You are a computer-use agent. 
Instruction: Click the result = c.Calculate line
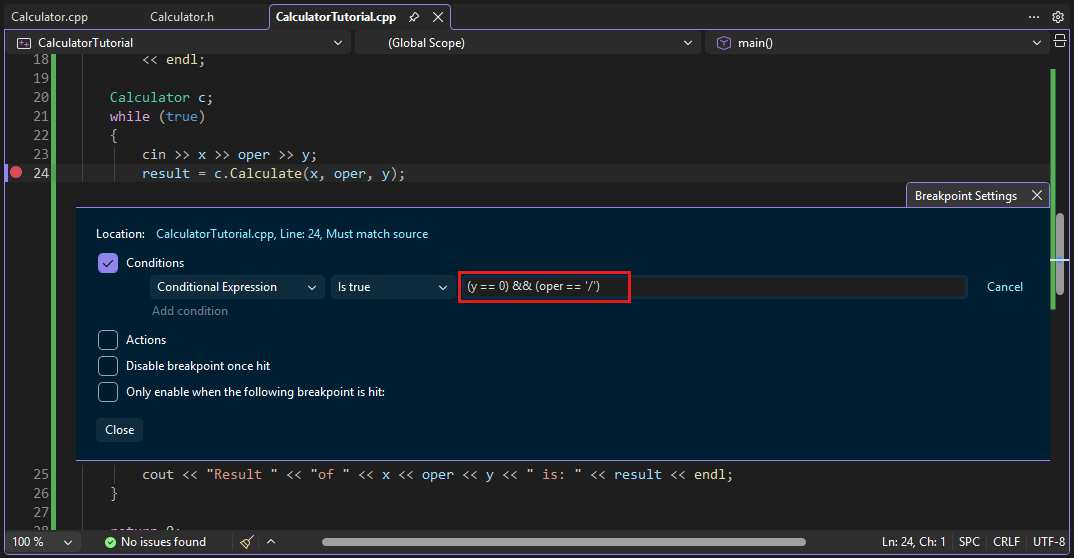(273, 174)
